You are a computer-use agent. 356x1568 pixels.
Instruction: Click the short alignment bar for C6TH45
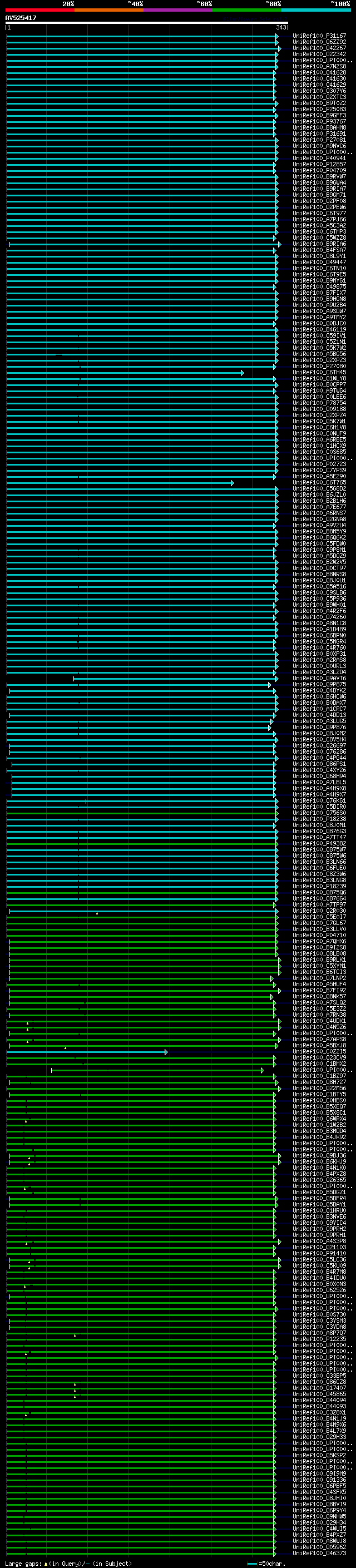tap(125, 373)
